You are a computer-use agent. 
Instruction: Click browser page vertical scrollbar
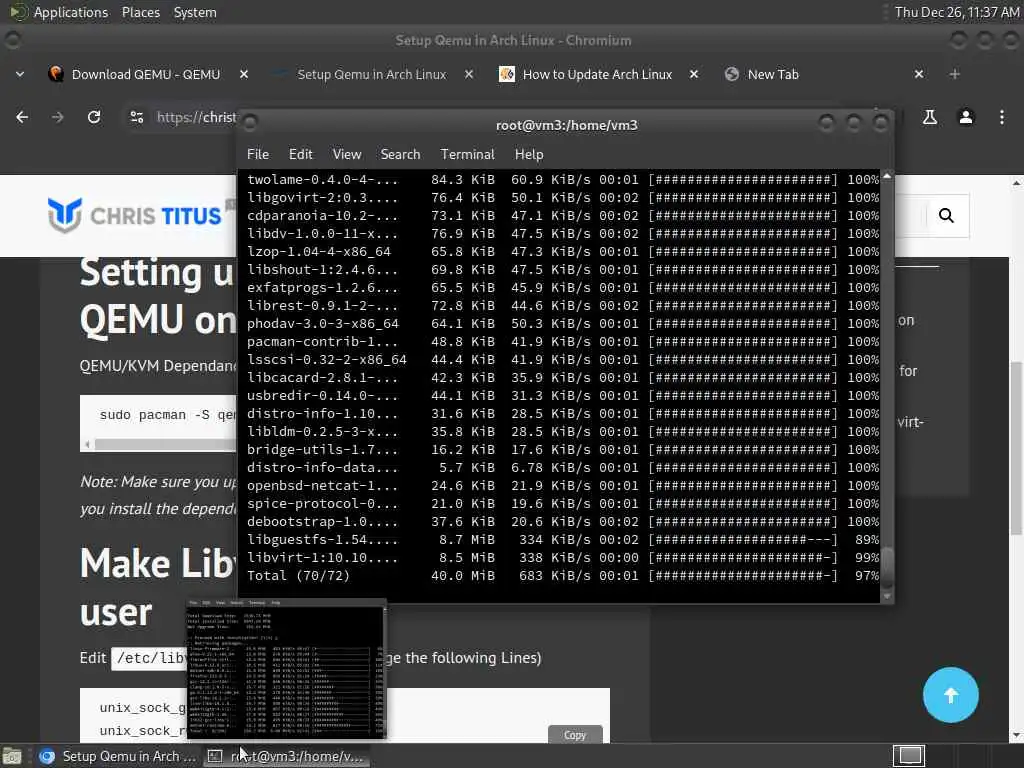click(1017, 447)
